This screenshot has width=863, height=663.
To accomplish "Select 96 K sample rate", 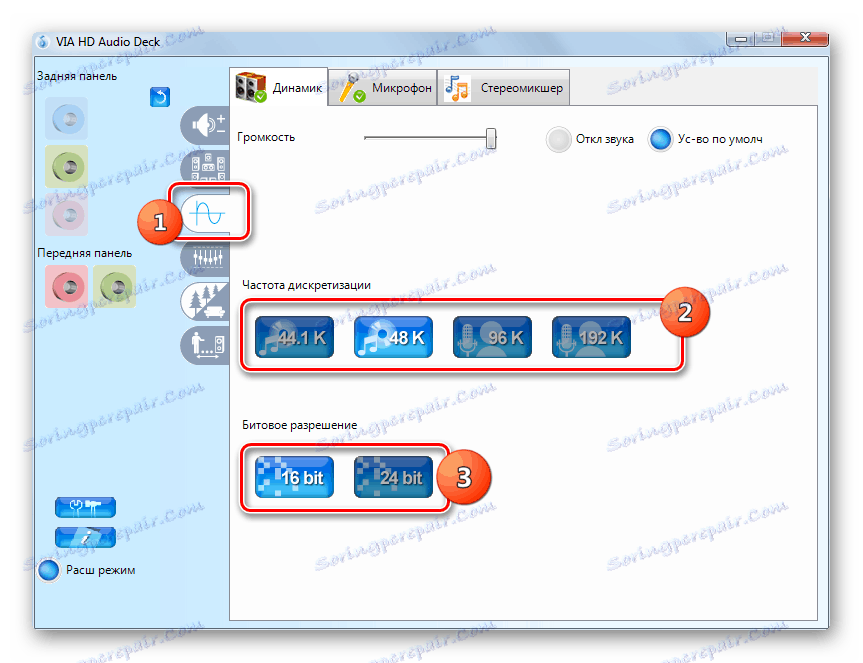I will [493, 337].
